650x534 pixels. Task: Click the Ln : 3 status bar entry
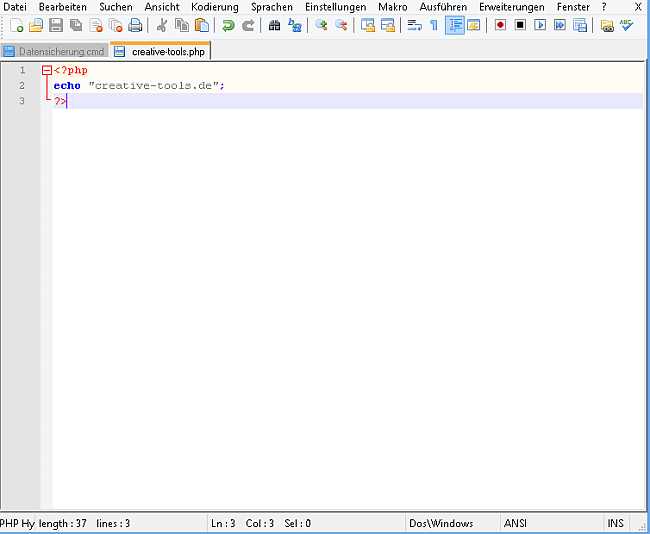[x=223, y=523]
